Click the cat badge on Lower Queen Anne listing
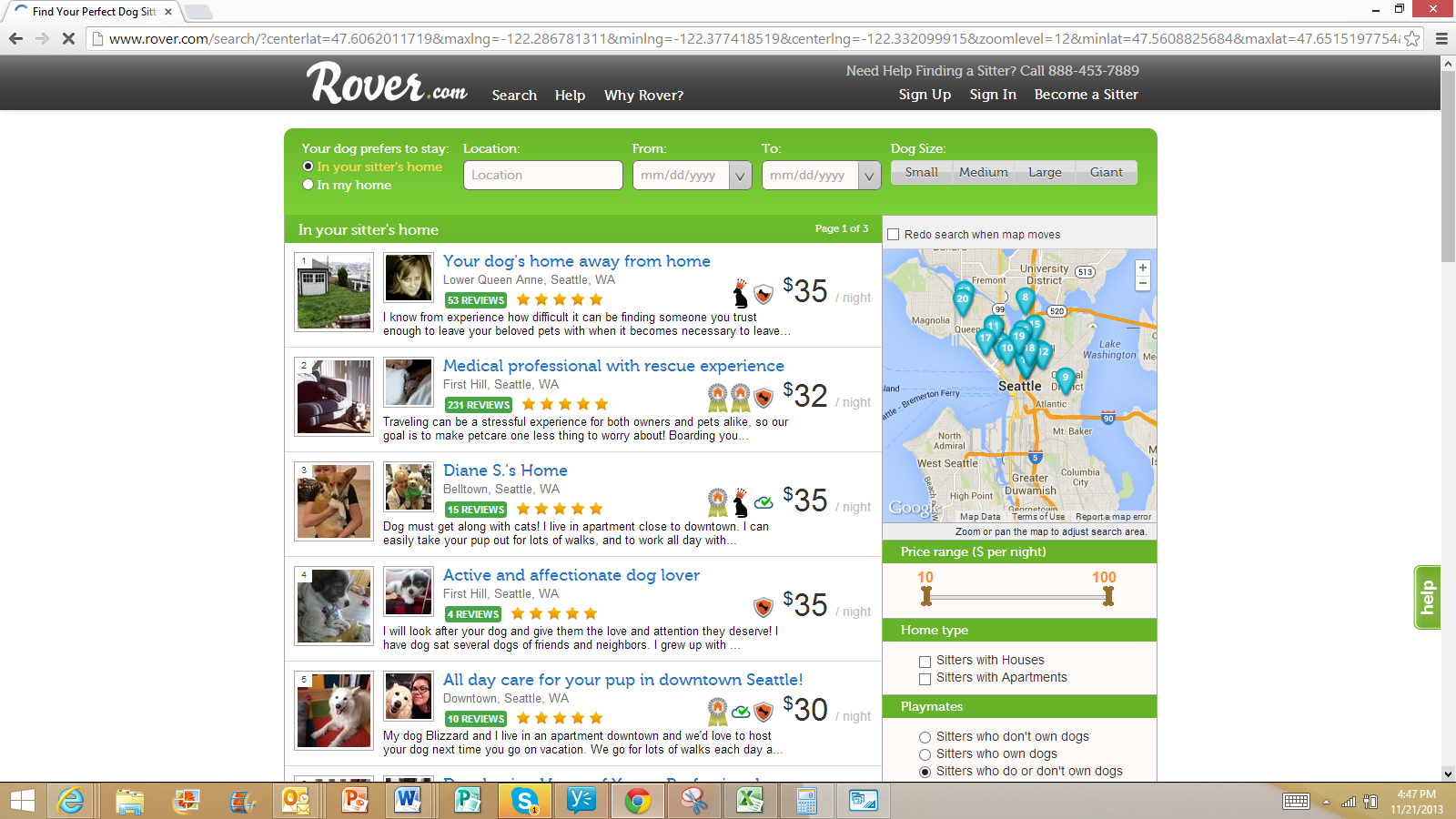The image size is (1456, 819). [x=741, y=293]
